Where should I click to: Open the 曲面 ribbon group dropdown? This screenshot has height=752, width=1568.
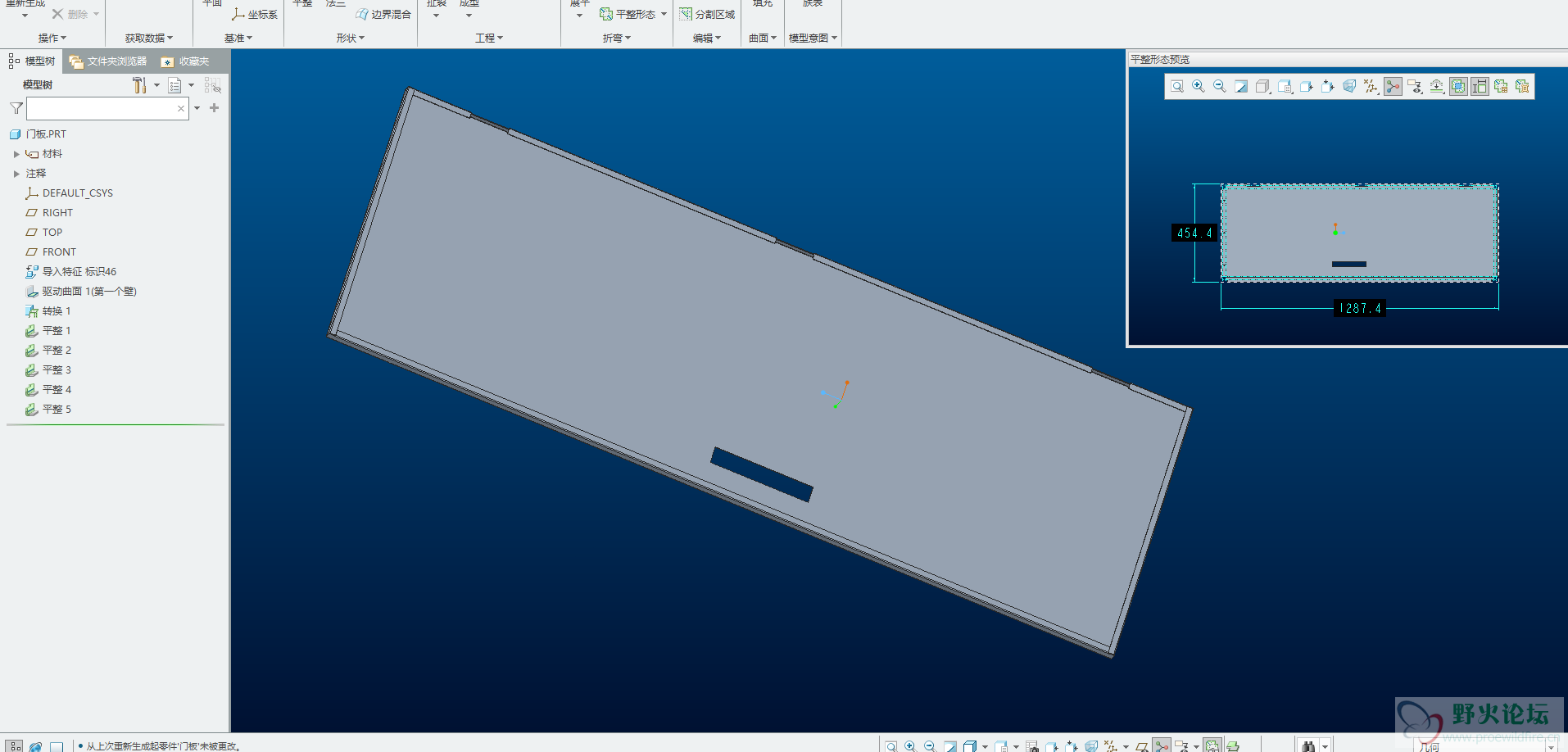[x=763, y=39]
